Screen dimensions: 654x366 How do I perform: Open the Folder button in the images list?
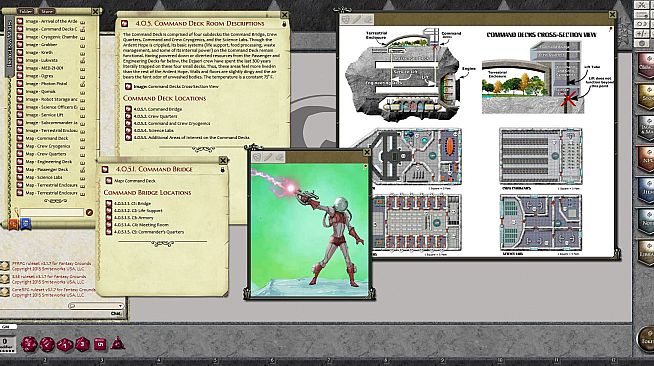coord(26,11)
